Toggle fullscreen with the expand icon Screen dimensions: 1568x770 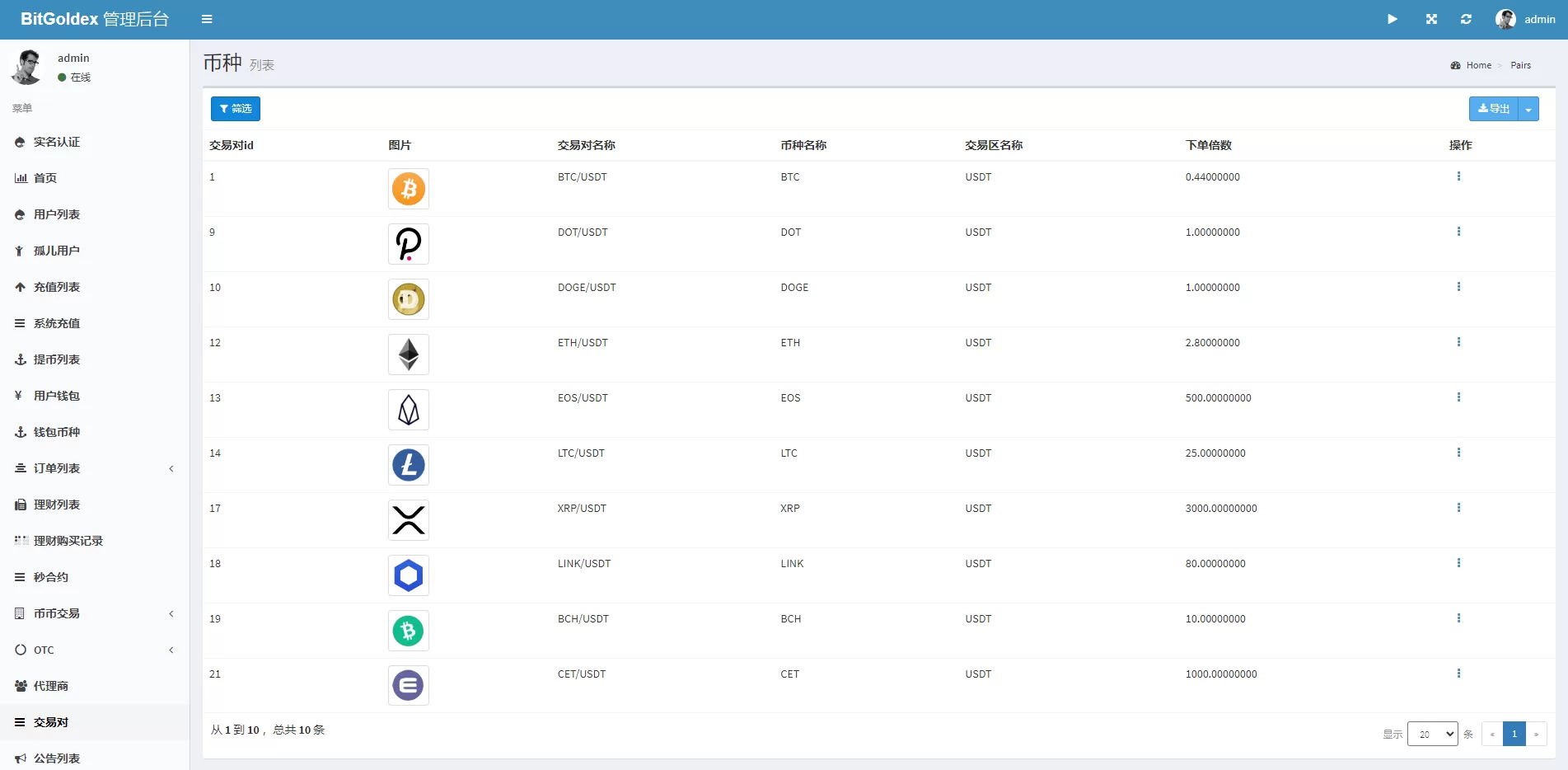click(1431, 19)
